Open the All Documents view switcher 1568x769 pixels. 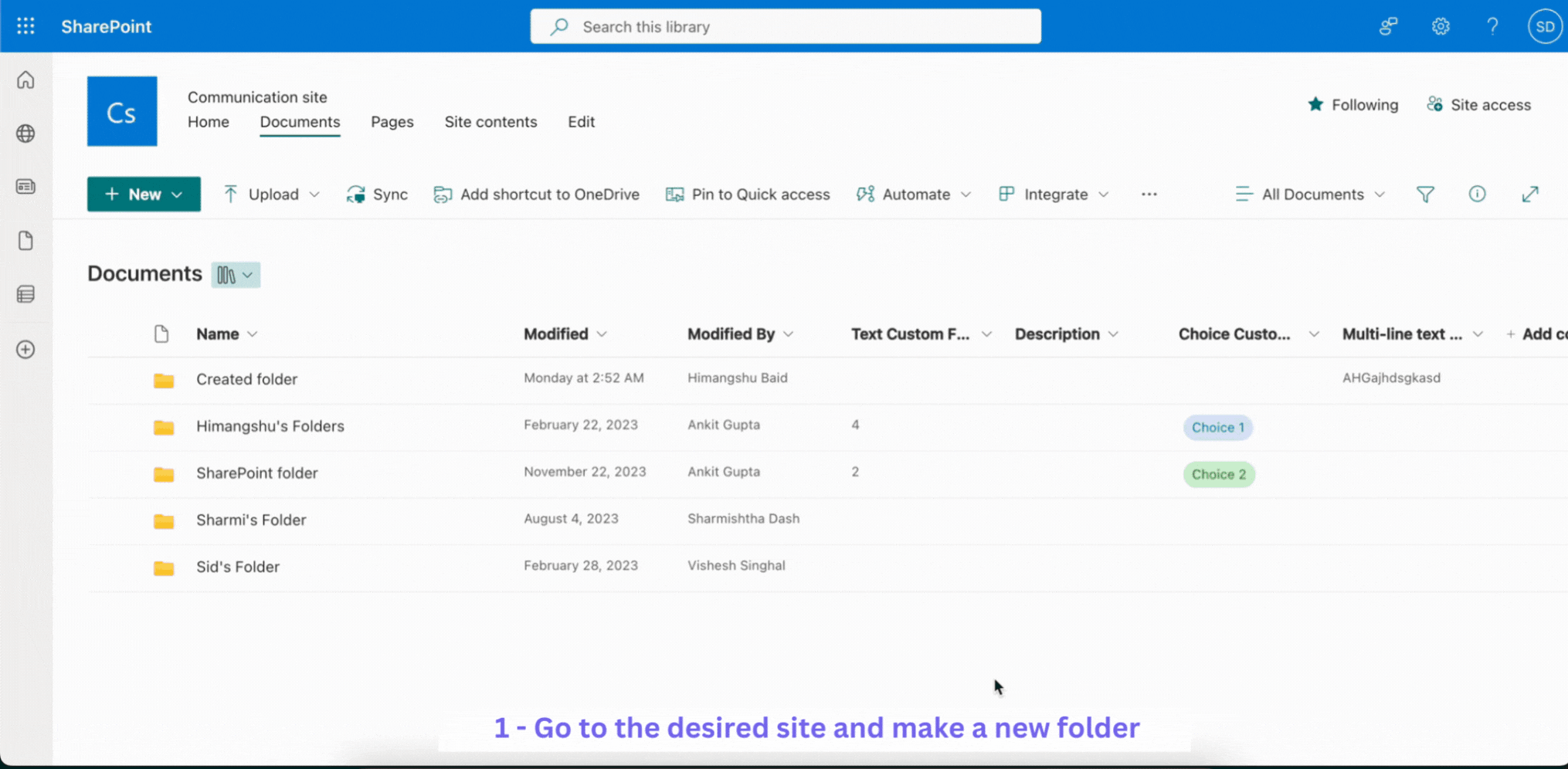coord(1310,195)
